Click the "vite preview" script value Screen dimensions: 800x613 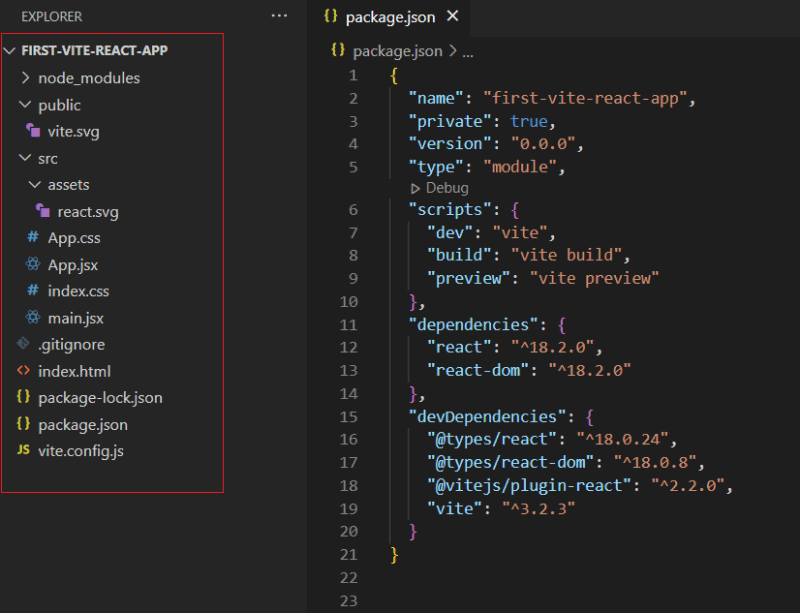point(594,279)
